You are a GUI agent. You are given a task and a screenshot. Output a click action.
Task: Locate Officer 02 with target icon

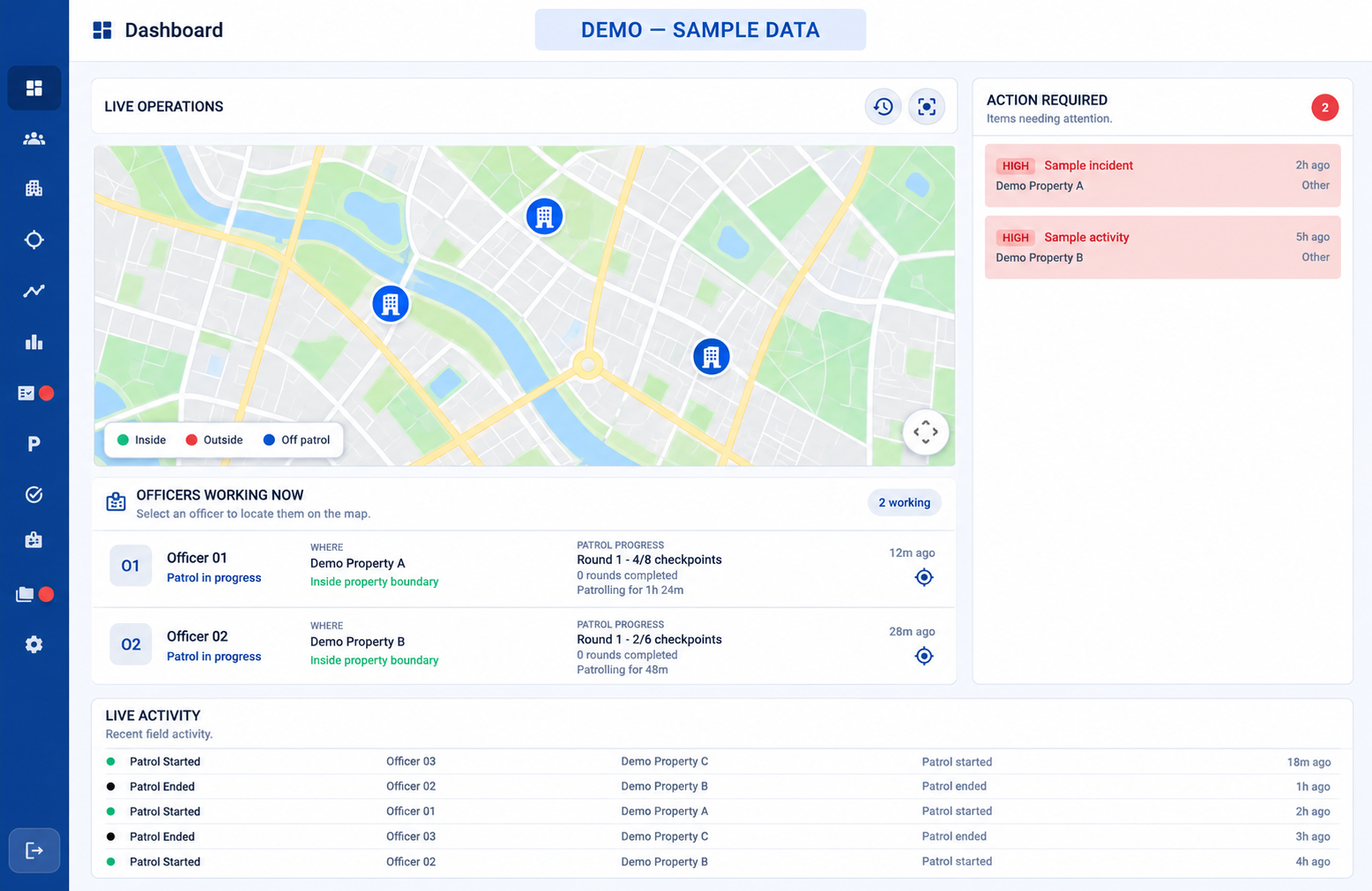[924, 656]
